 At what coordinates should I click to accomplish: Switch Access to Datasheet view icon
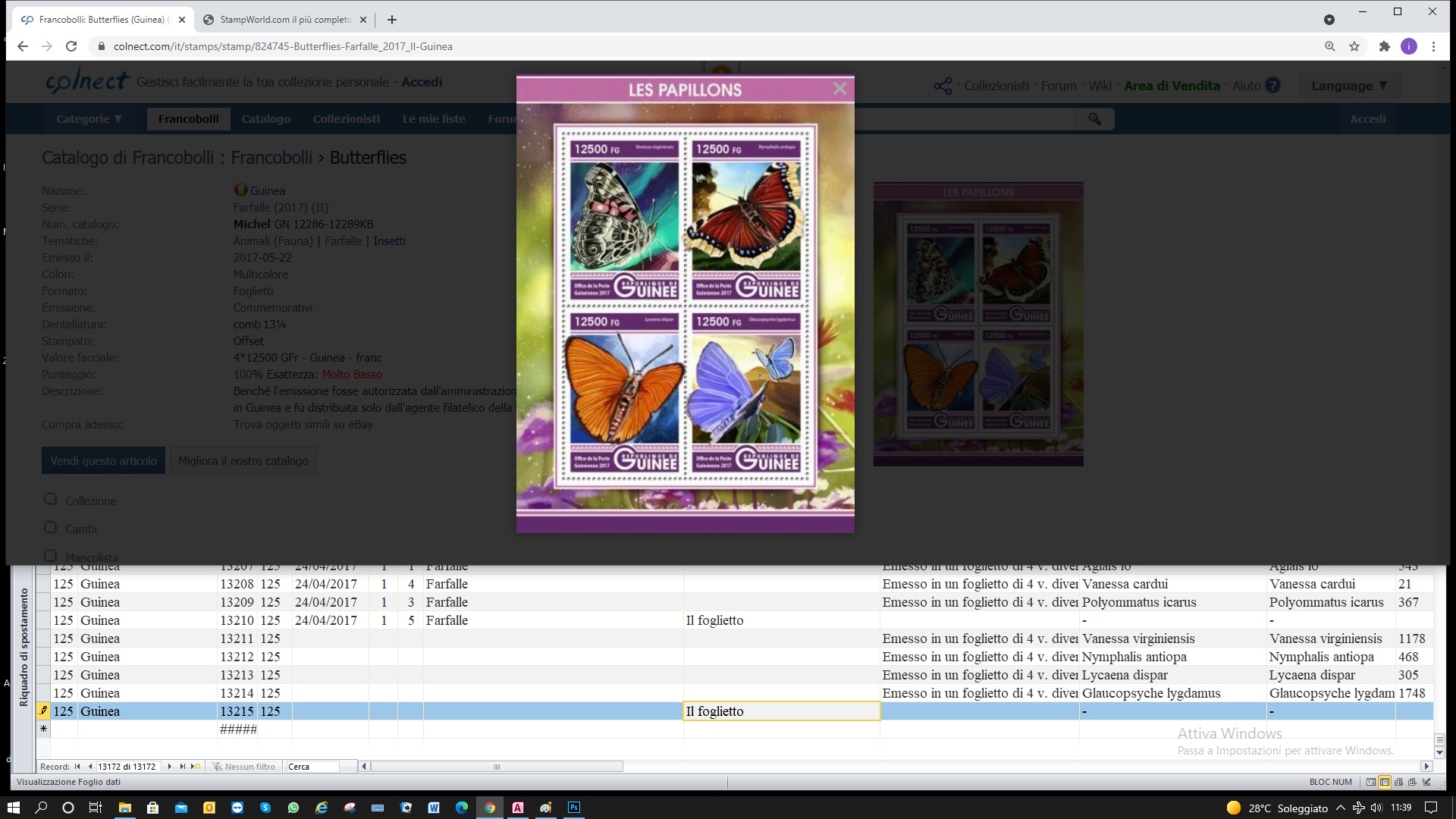(1385, 782)
